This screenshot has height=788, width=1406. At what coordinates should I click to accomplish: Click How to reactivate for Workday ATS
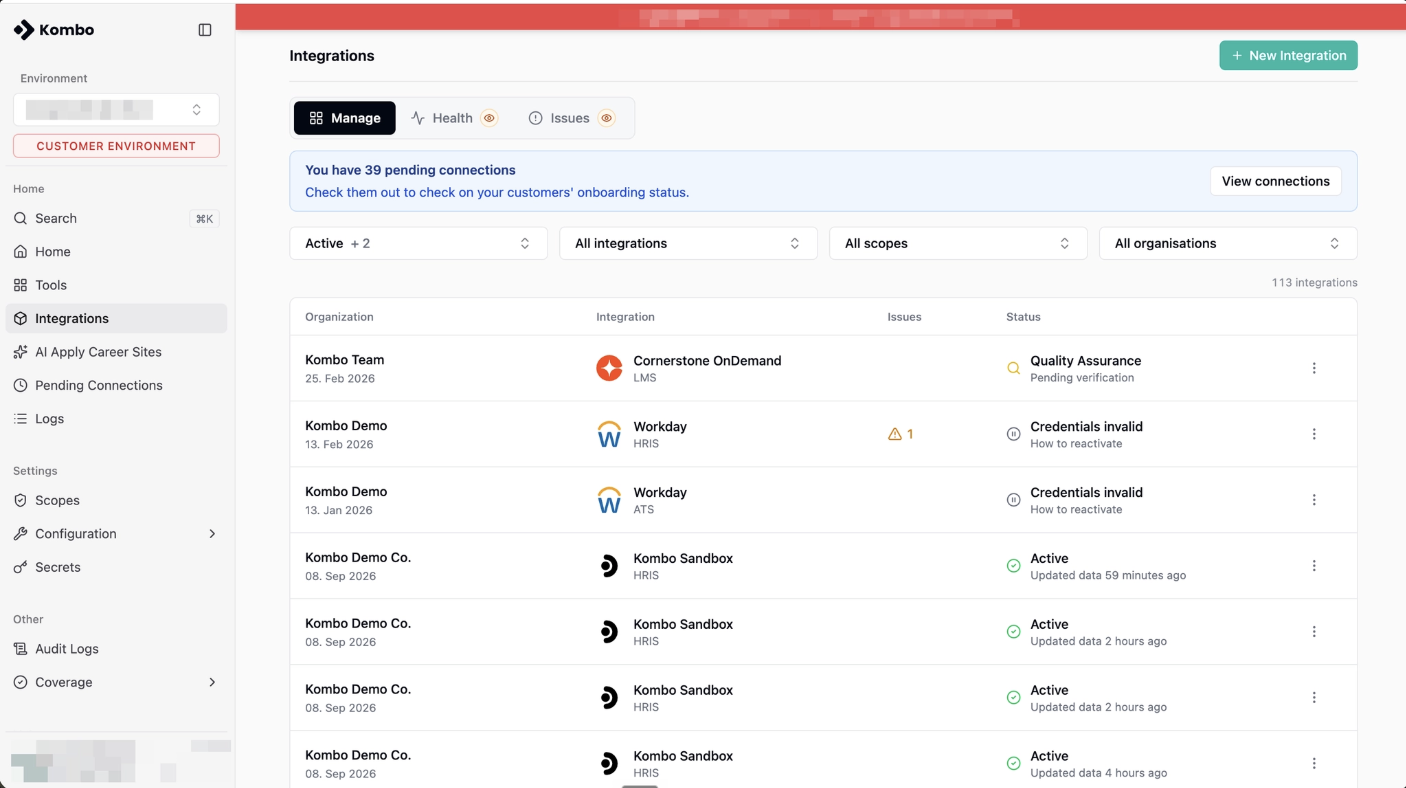(x=1076, y=510)
